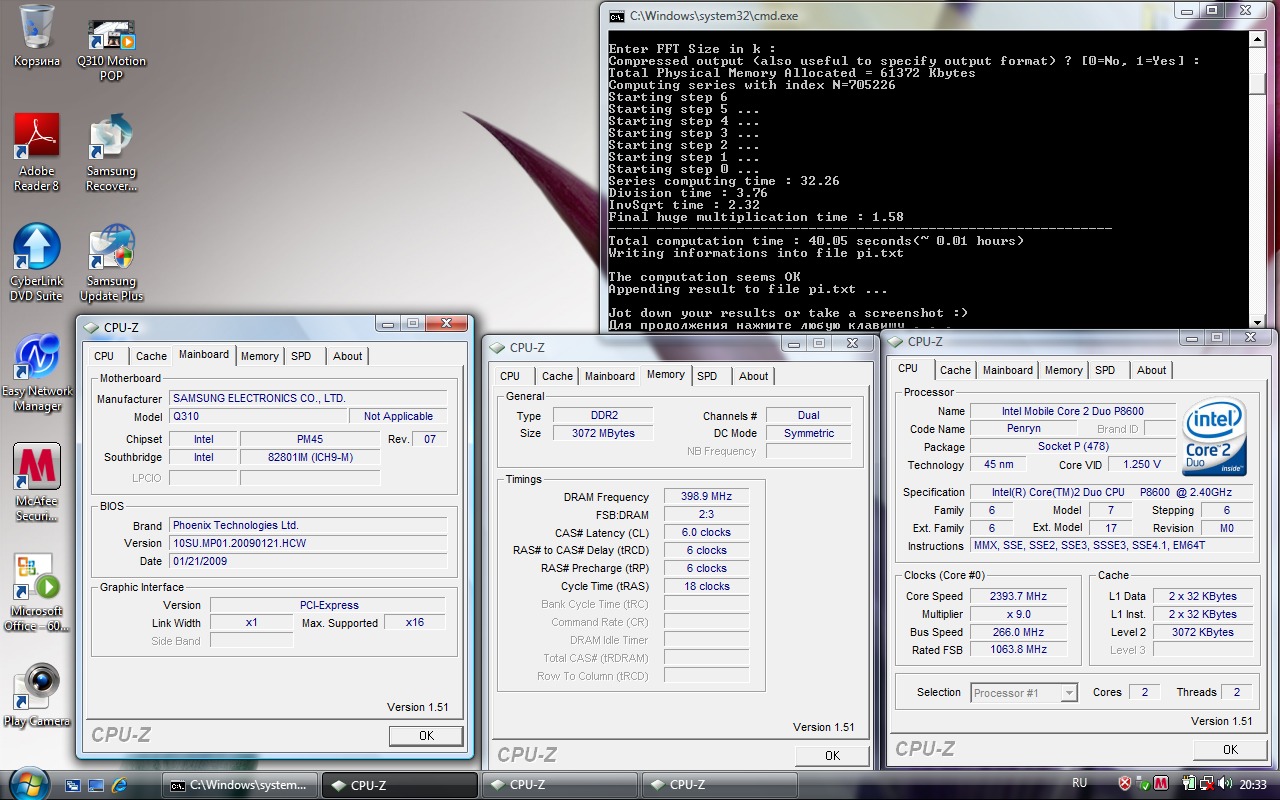
Task: Activate first CPU-Z taskbar button
Action: (402, 785)
